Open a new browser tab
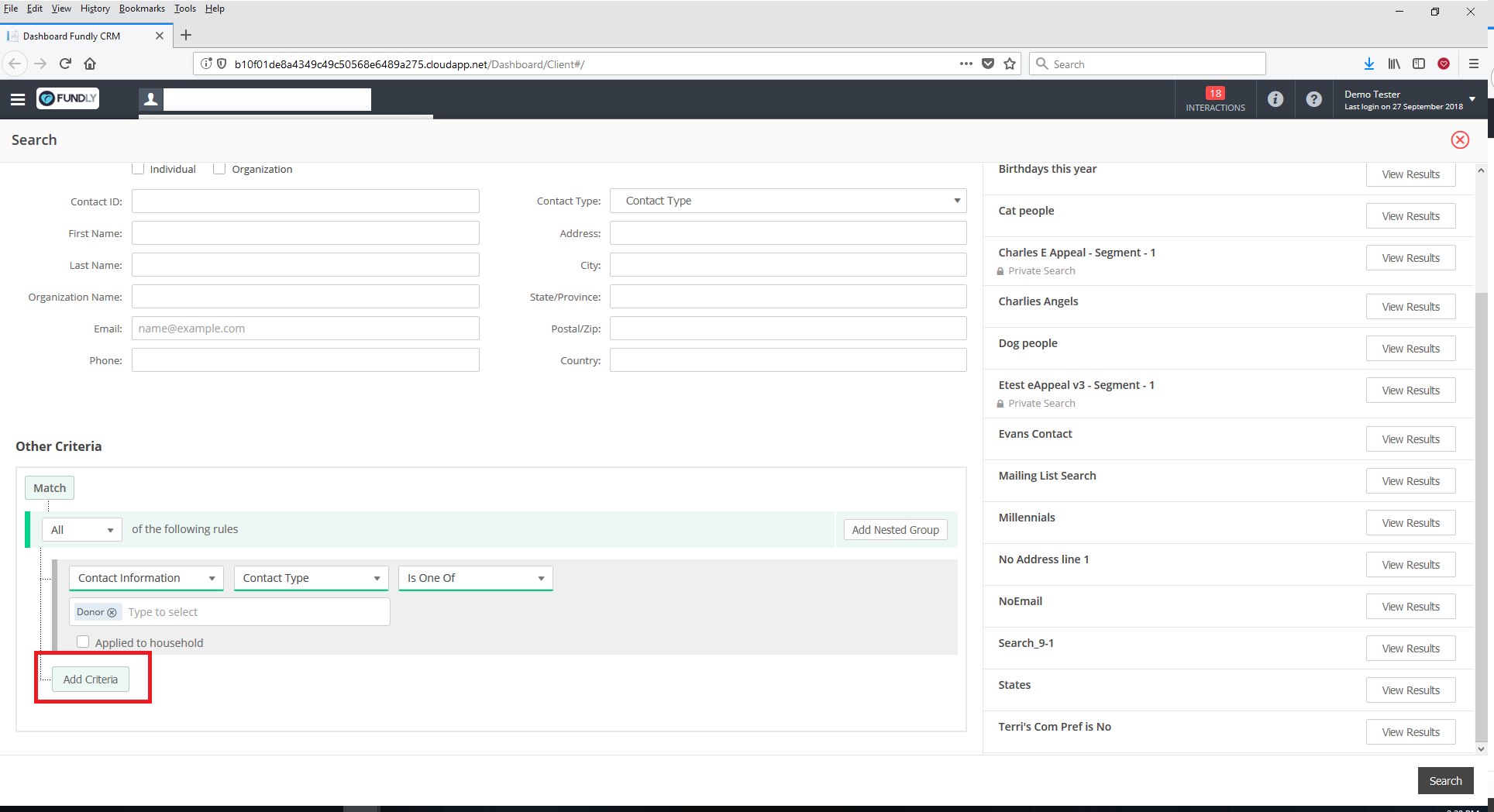 186,35
